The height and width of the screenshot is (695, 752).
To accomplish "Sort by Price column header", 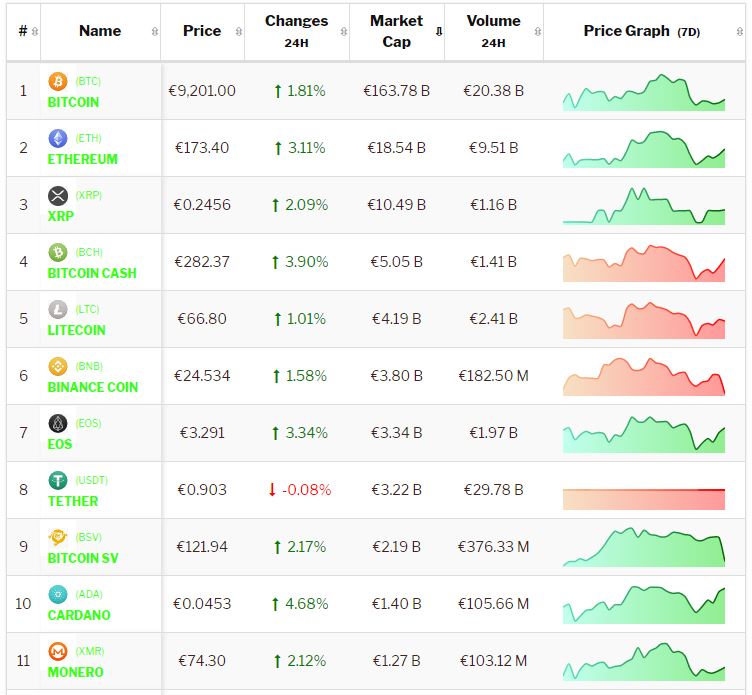I will click(x=202, y=31).
